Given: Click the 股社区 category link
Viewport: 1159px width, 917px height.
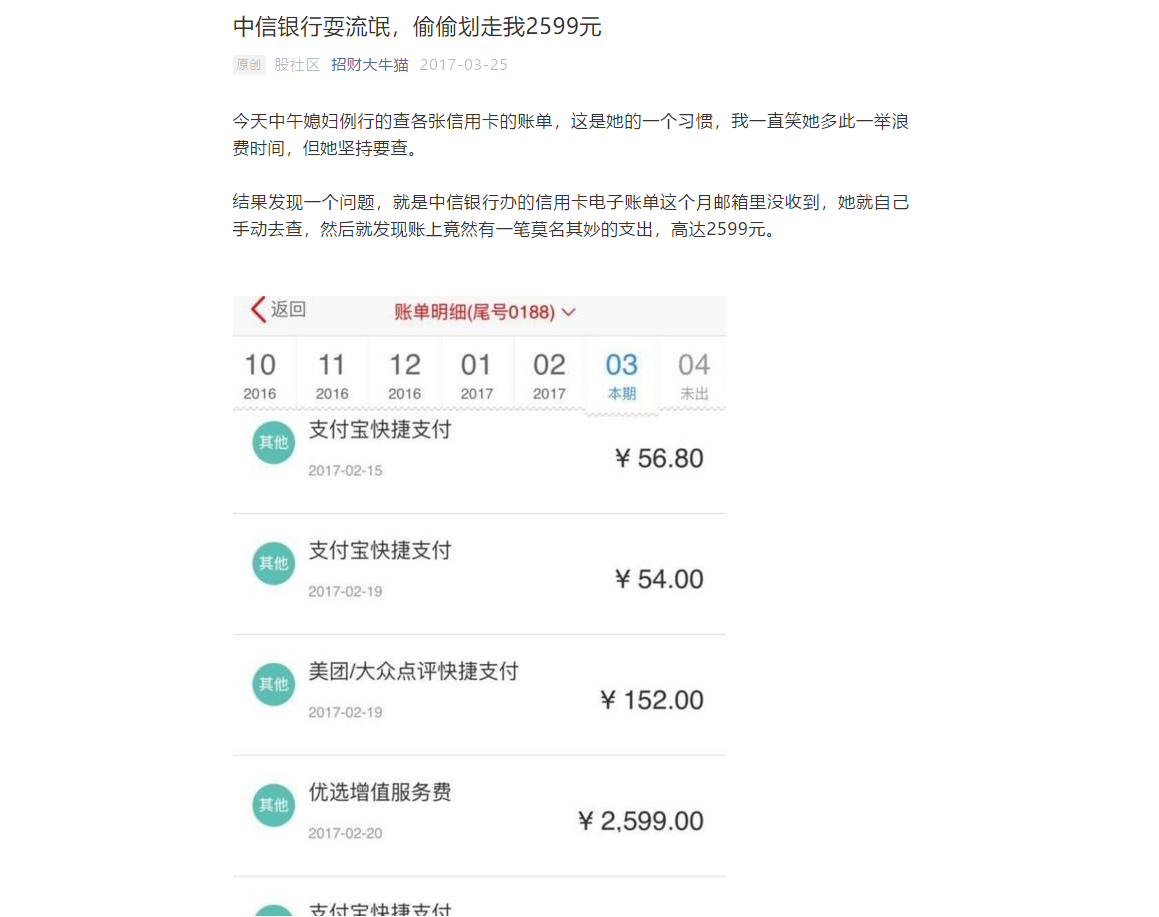Looking at the screenshot, I should 297,64.
